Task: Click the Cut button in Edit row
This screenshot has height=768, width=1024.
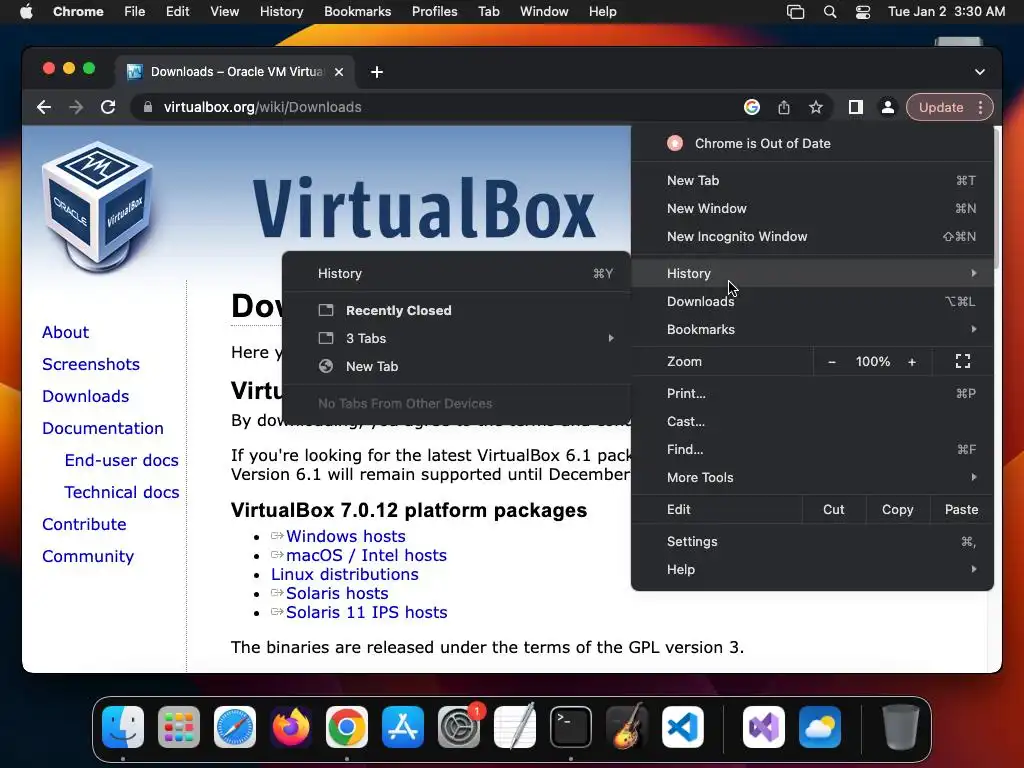Action: 833,509
